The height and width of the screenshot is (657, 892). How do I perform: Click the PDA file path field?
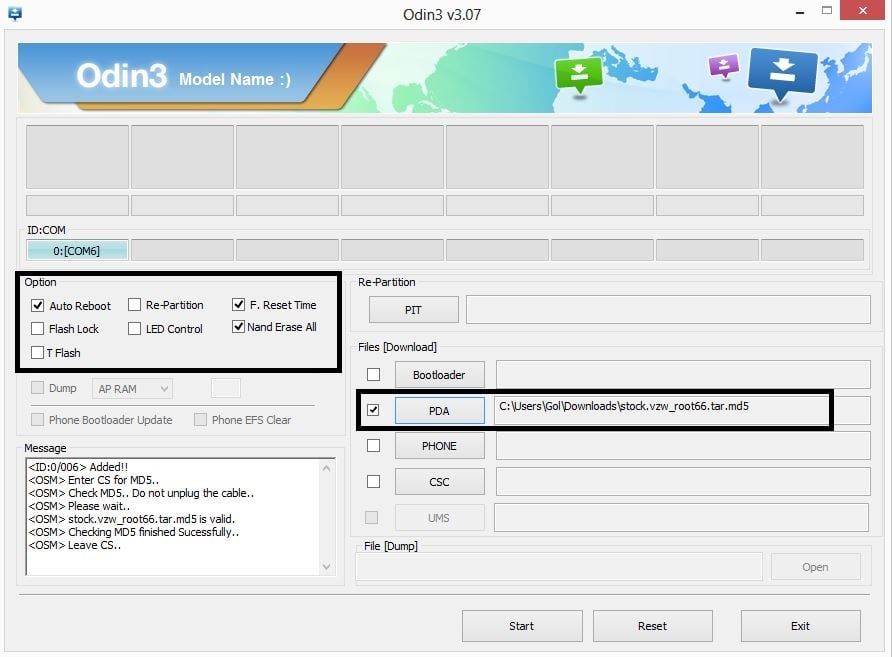(x=660, y=407)
